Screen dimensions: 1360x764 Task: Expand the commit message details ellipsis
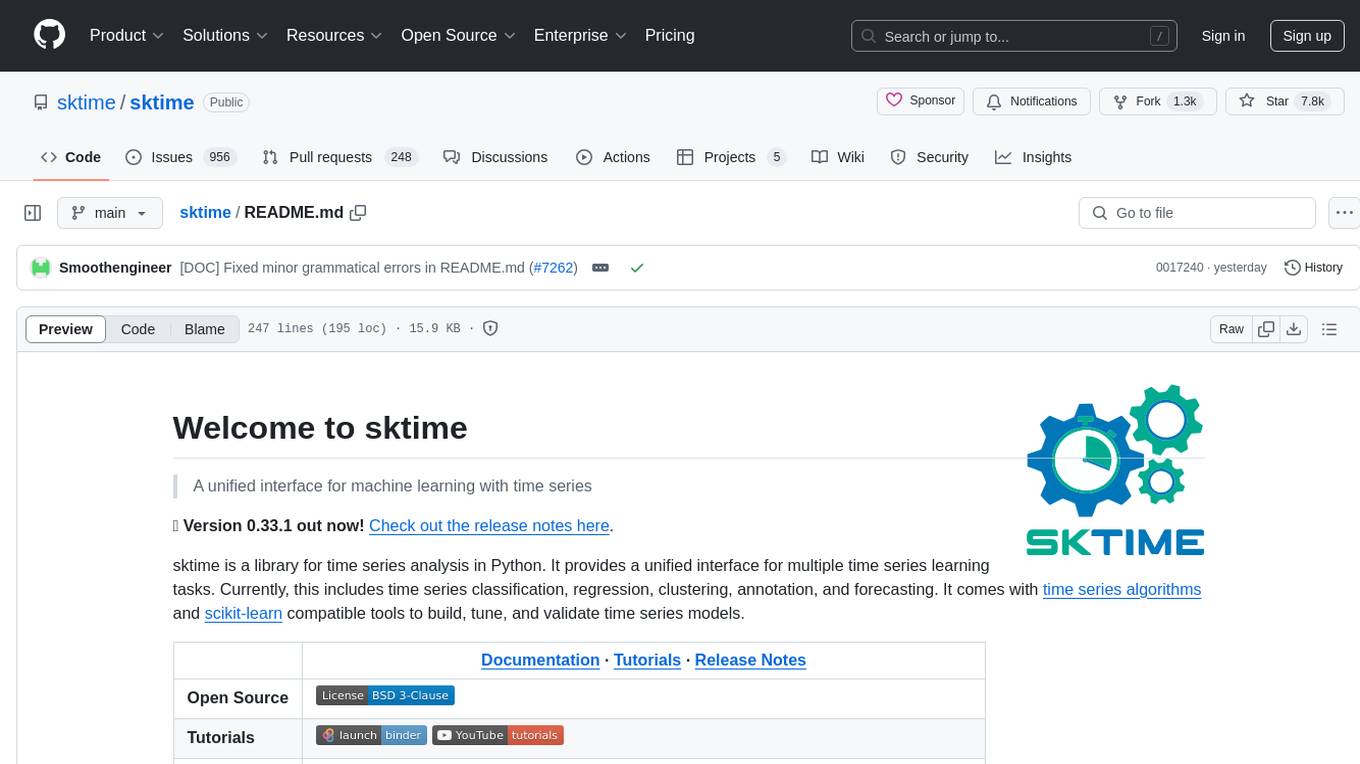pos(601,268)
